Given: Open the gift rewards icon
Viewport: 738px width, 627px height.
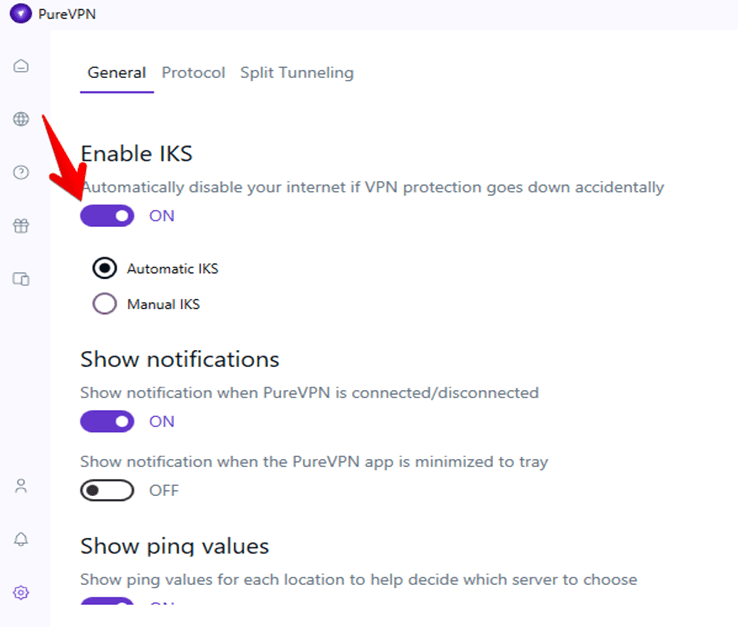Looking at the screenshot, I should coord(21,225).
